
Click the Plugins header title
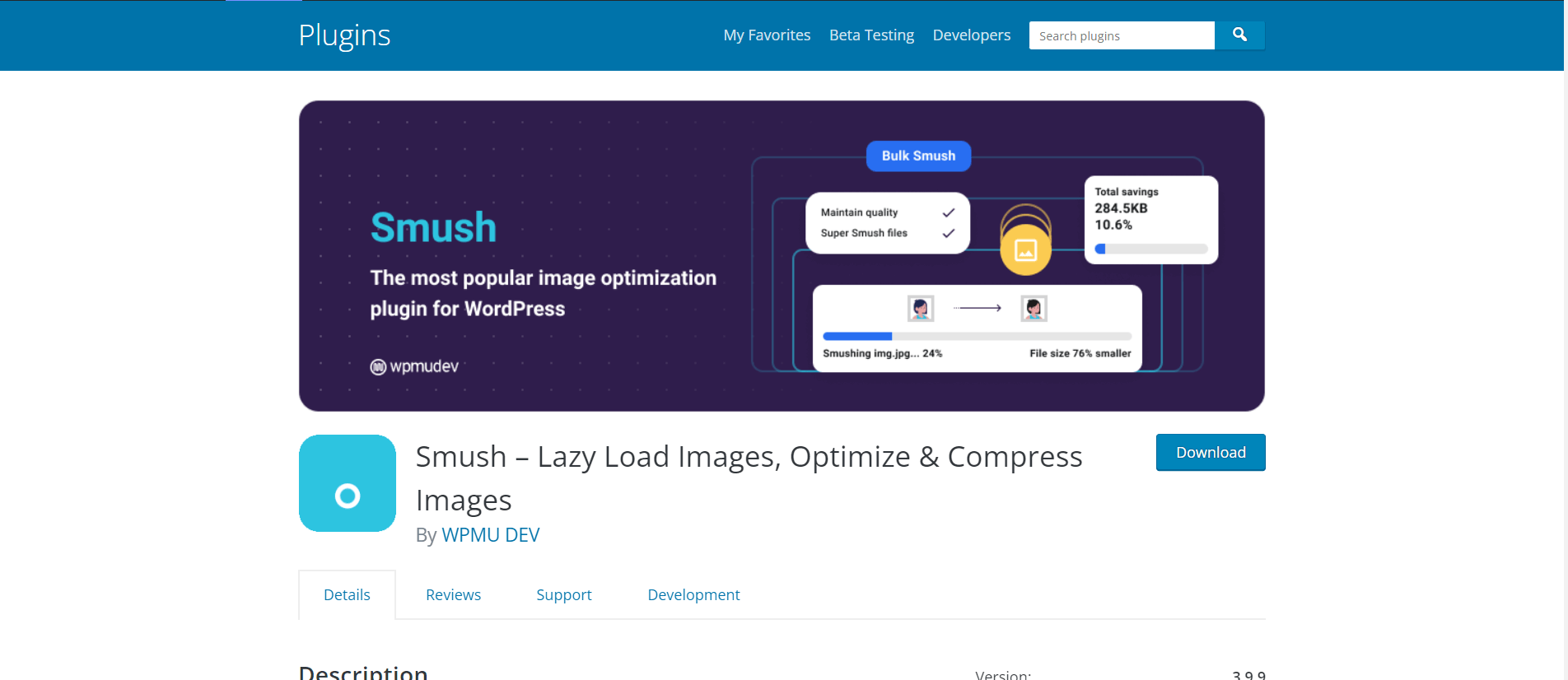(x=344, y=35)
